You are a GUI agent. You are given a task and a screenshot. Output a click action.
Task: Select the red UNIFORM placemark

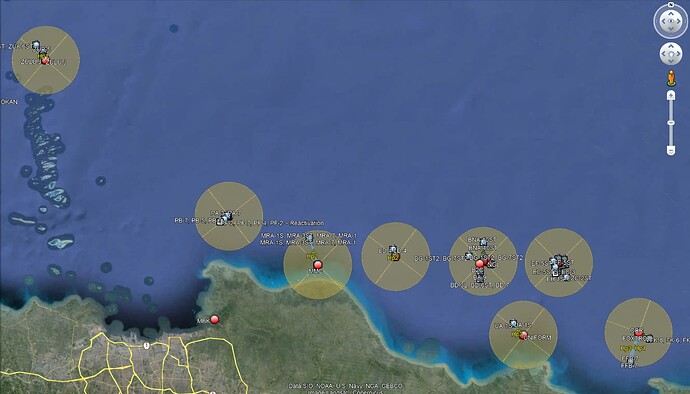click(523, 335)
